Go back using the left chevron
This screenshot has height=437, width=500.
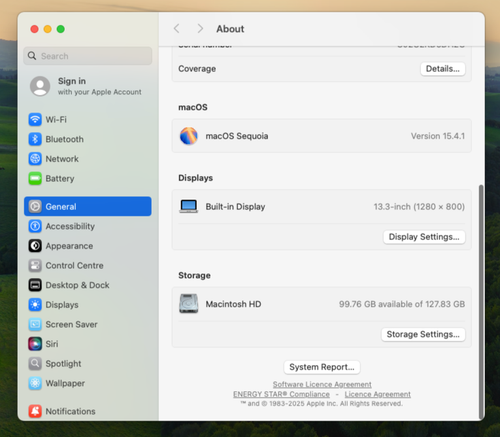[177, 29]
